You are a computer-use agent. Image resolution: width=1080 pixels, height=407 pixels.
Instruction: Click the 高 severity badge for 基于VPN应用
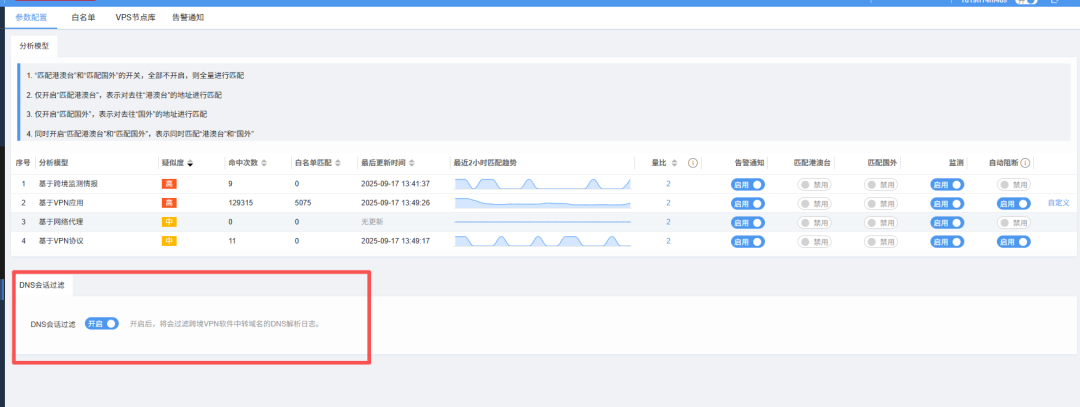169,203
